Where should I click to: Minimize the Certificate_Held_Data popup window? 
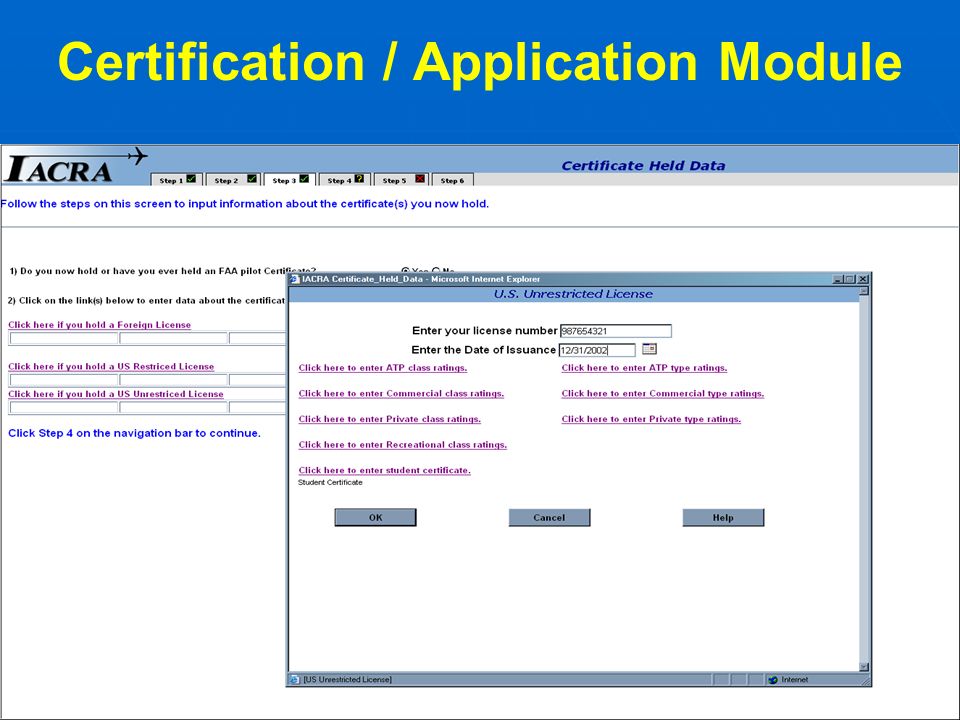coord(838,279)
